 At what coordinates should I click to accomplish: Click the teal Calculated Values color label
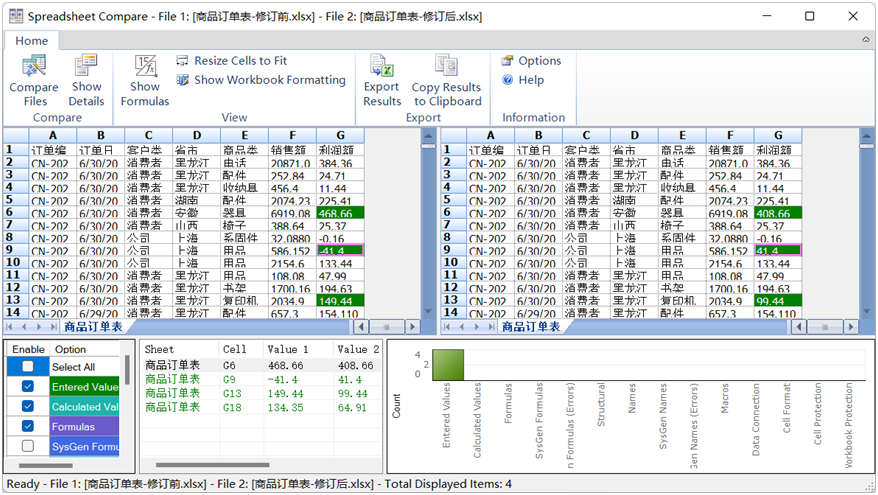point(85,407)
